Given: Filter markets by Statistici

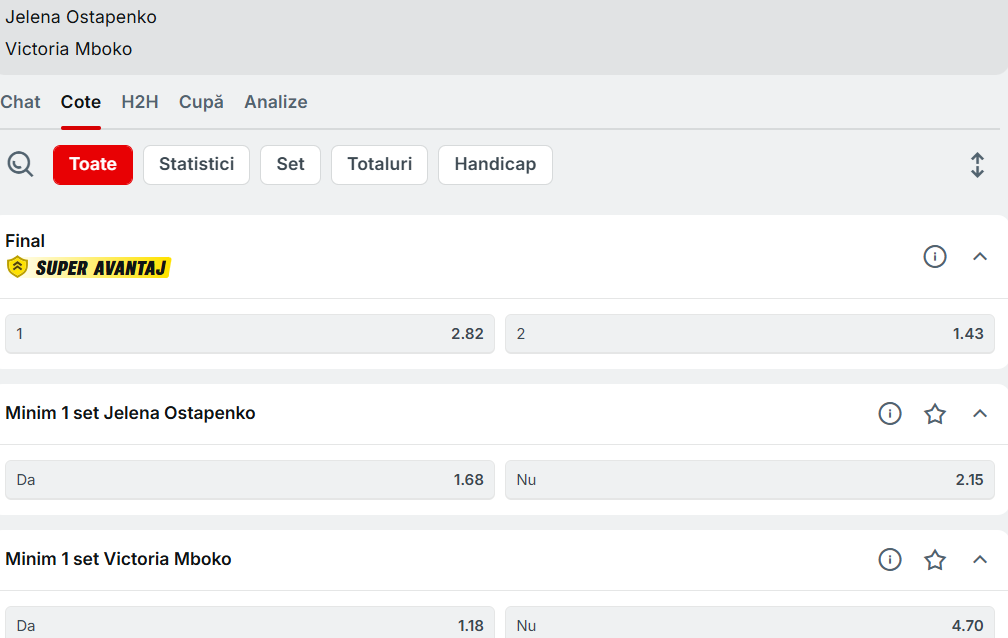Looking at the screenshot, I should tap(196, 165).
